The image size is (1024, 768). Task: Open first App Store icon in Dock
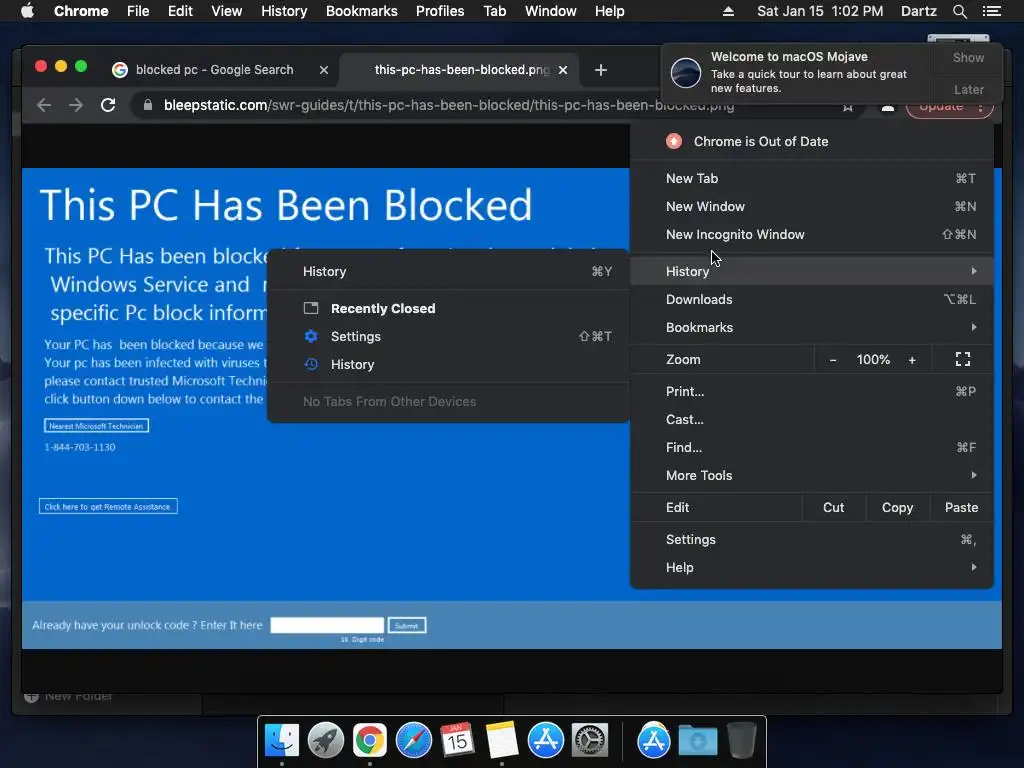545,740
